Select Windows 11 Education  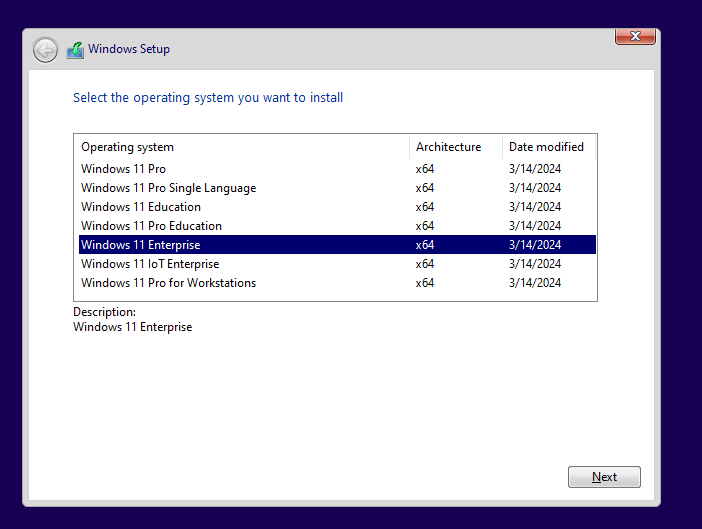click(337, 207)
